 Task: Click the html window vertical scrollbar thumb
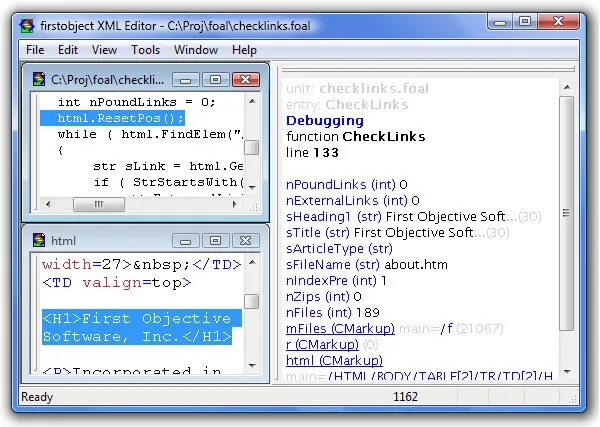pos(252,301)
